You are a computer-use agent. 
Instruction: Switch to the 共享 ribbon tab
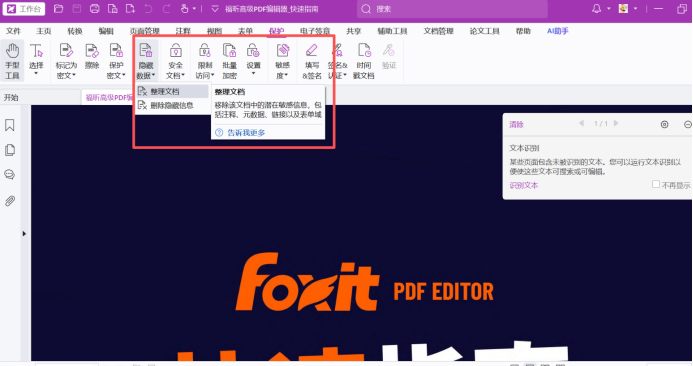(x=354, y=31)
